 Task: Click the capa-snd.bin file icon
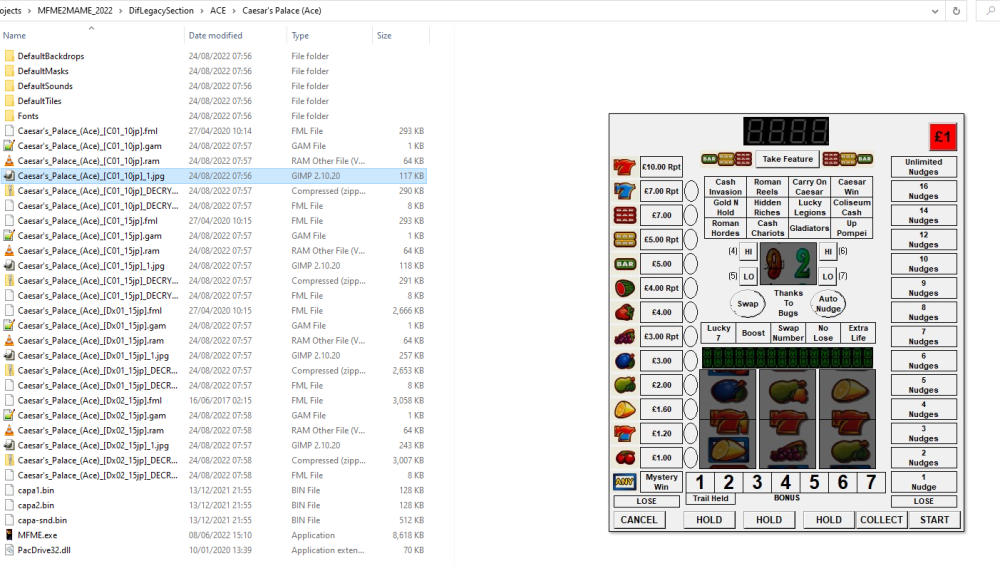(9, 520)
